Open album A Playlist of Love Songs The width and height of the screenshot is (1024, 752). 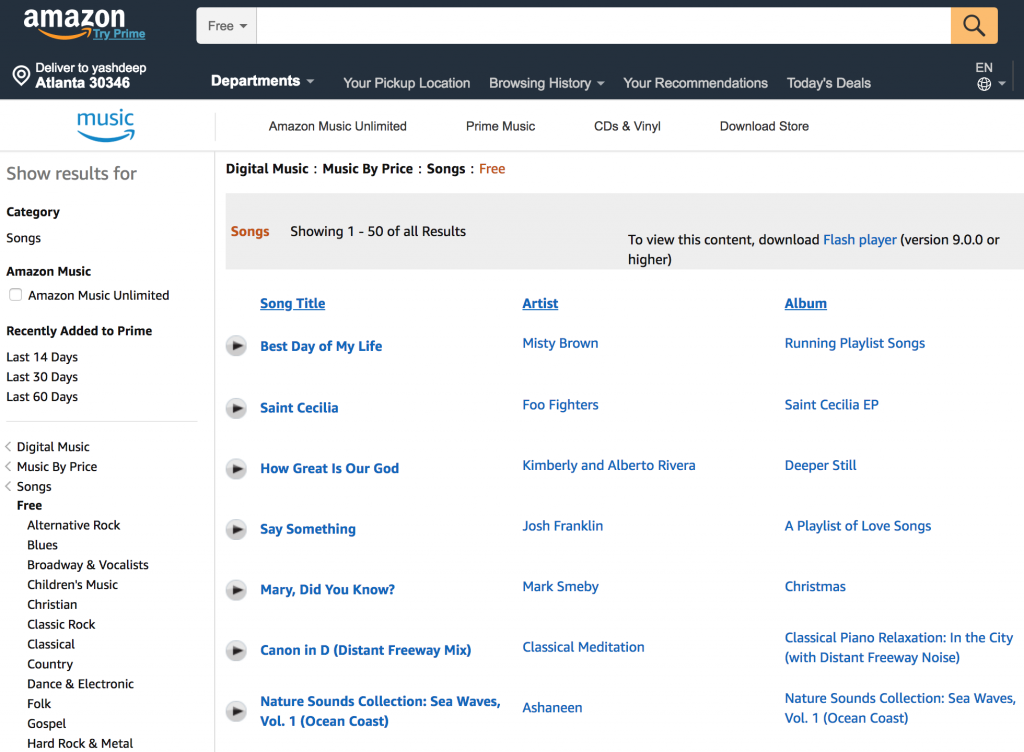[x=857, y=526]
